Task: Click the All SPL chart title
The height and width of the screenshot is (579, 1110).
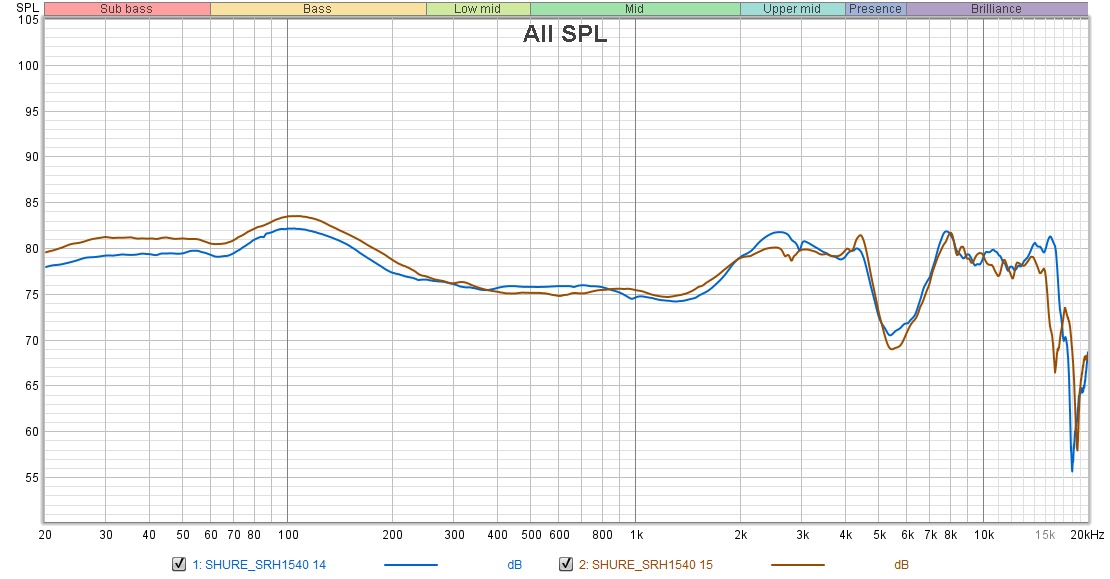Action: pos(566,33)
